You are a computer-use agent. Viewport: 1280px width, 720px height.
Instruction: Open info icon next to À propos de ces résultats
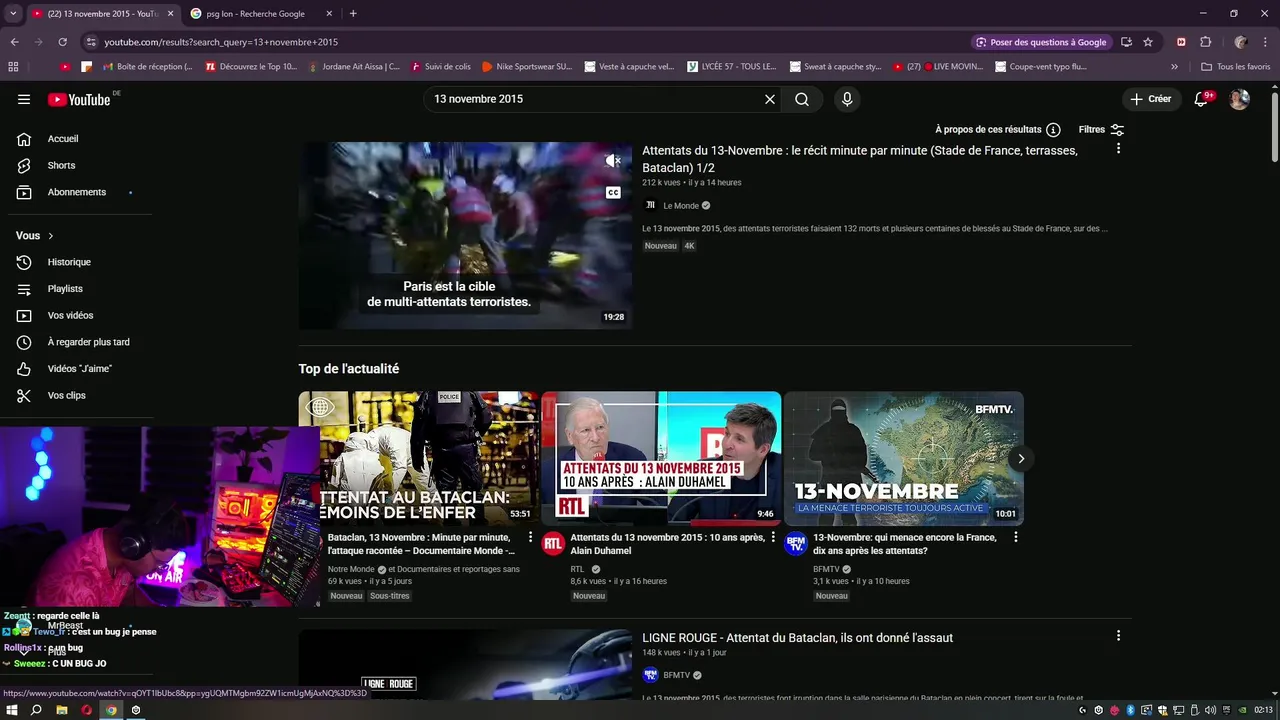1053,130
